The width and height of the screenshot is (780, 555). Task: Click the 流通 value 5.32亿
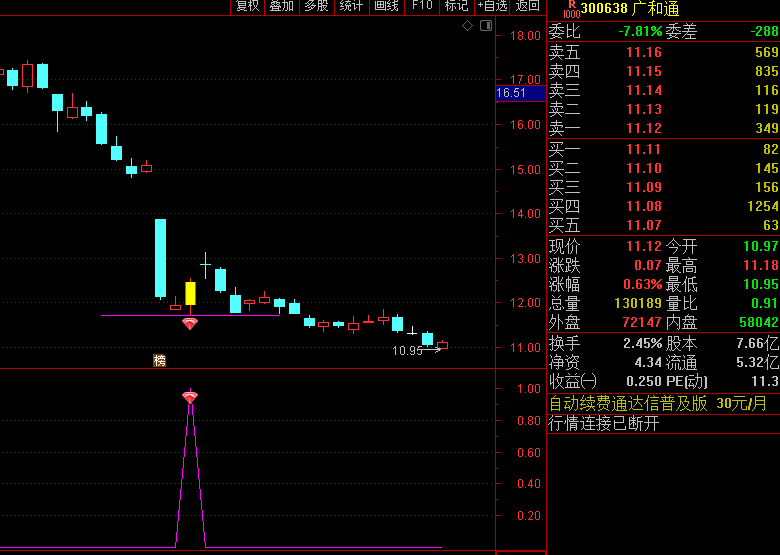click(x=758, y=362)
